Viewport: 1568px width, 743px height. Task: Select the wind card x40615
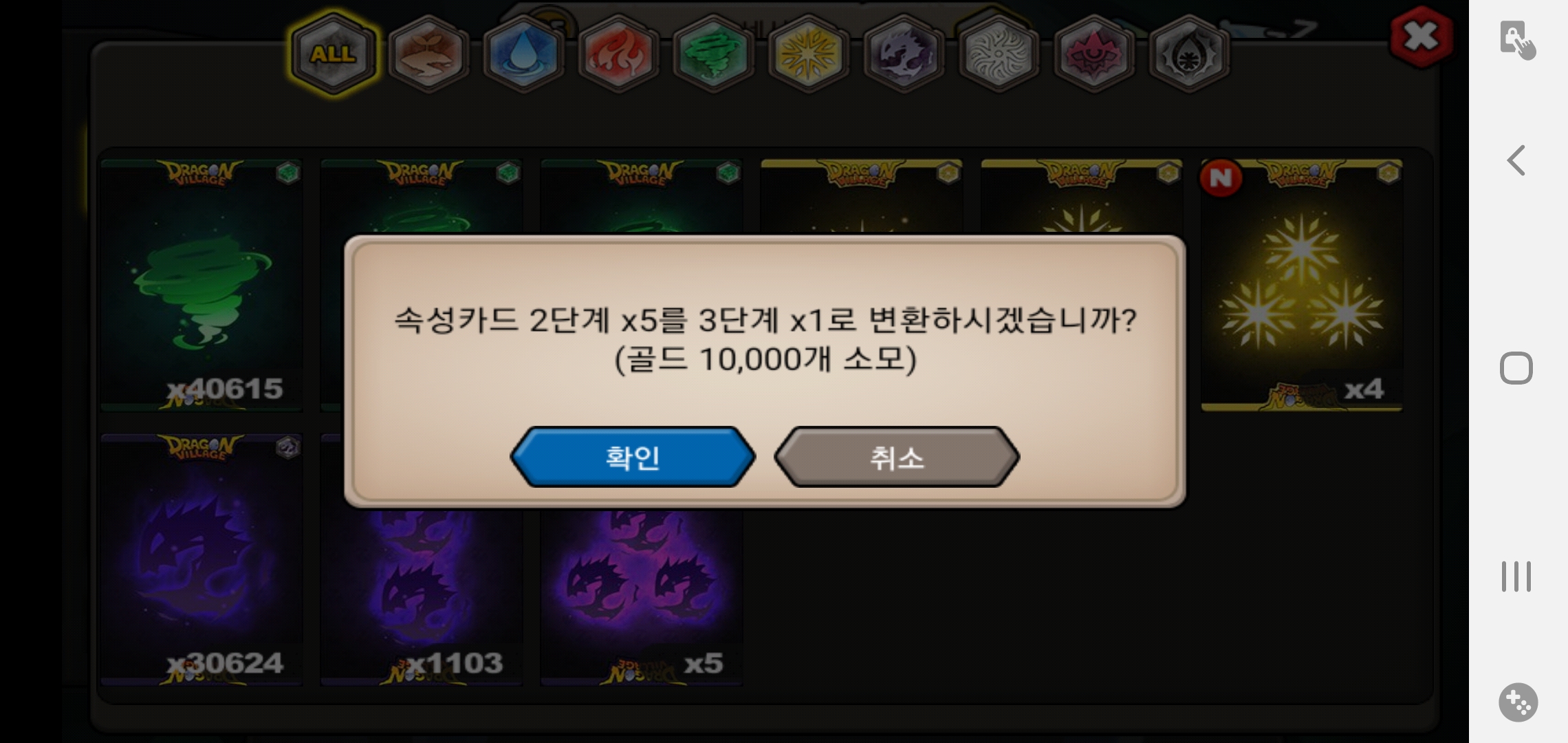tap(202, 286)
